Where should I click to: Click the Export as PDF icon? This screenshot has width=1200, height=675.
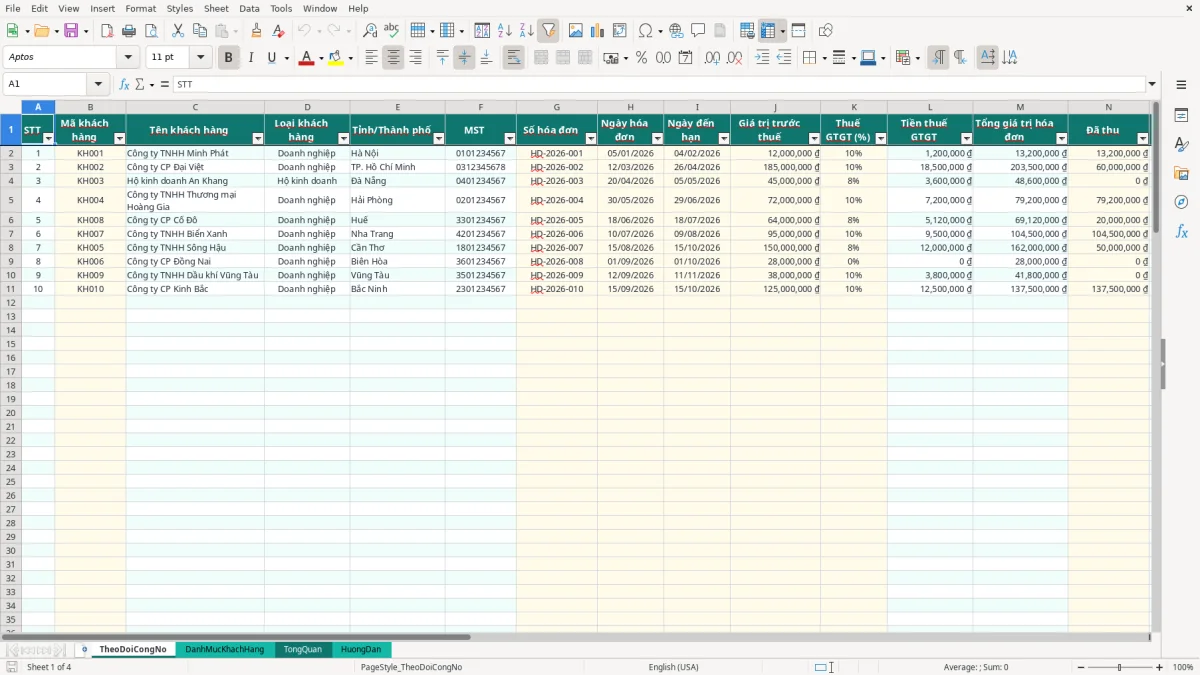(106, 31)
